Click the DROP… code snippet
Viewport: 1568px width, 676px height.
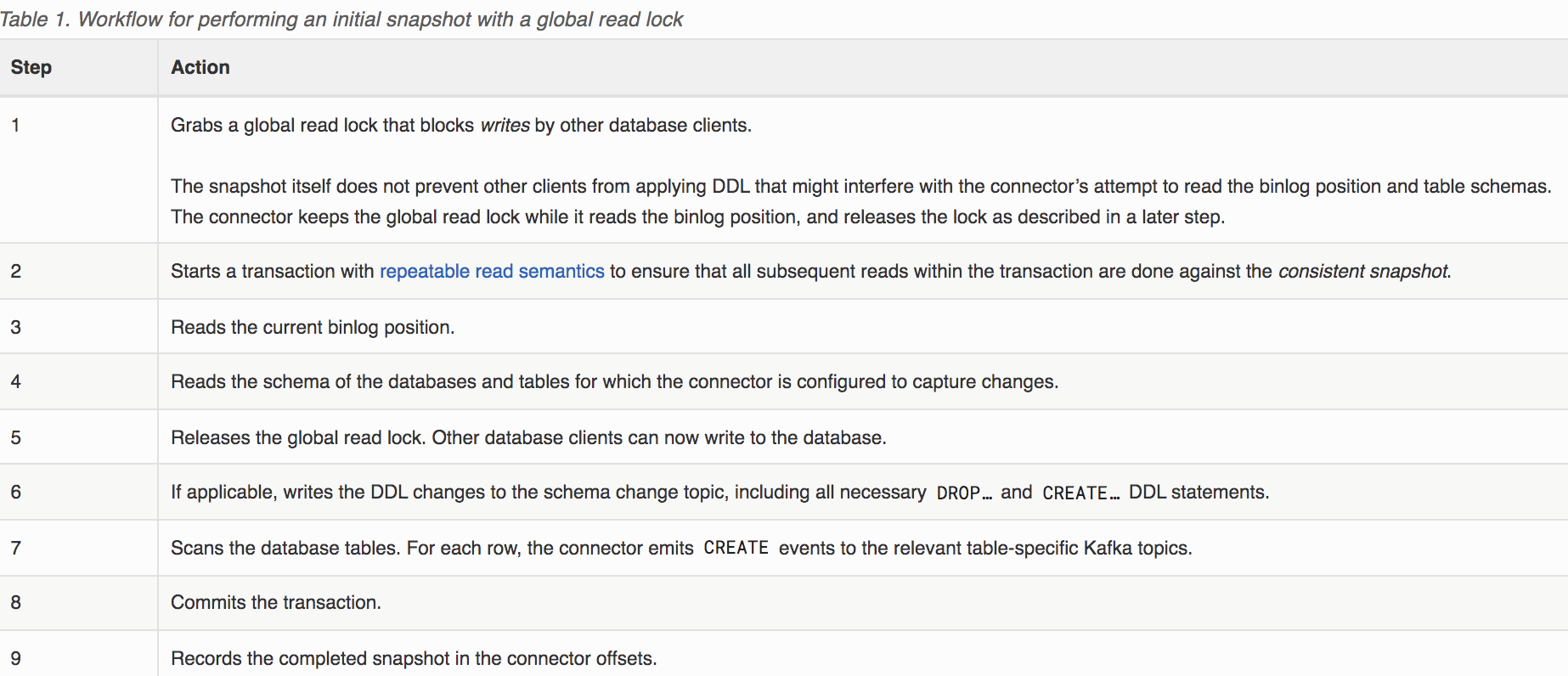(964, 493)
